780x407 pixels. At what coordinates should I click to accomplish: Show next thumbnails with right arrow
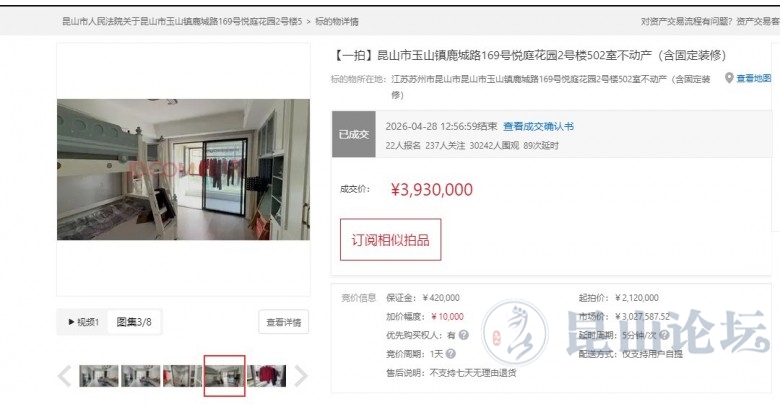coord(300,376)
